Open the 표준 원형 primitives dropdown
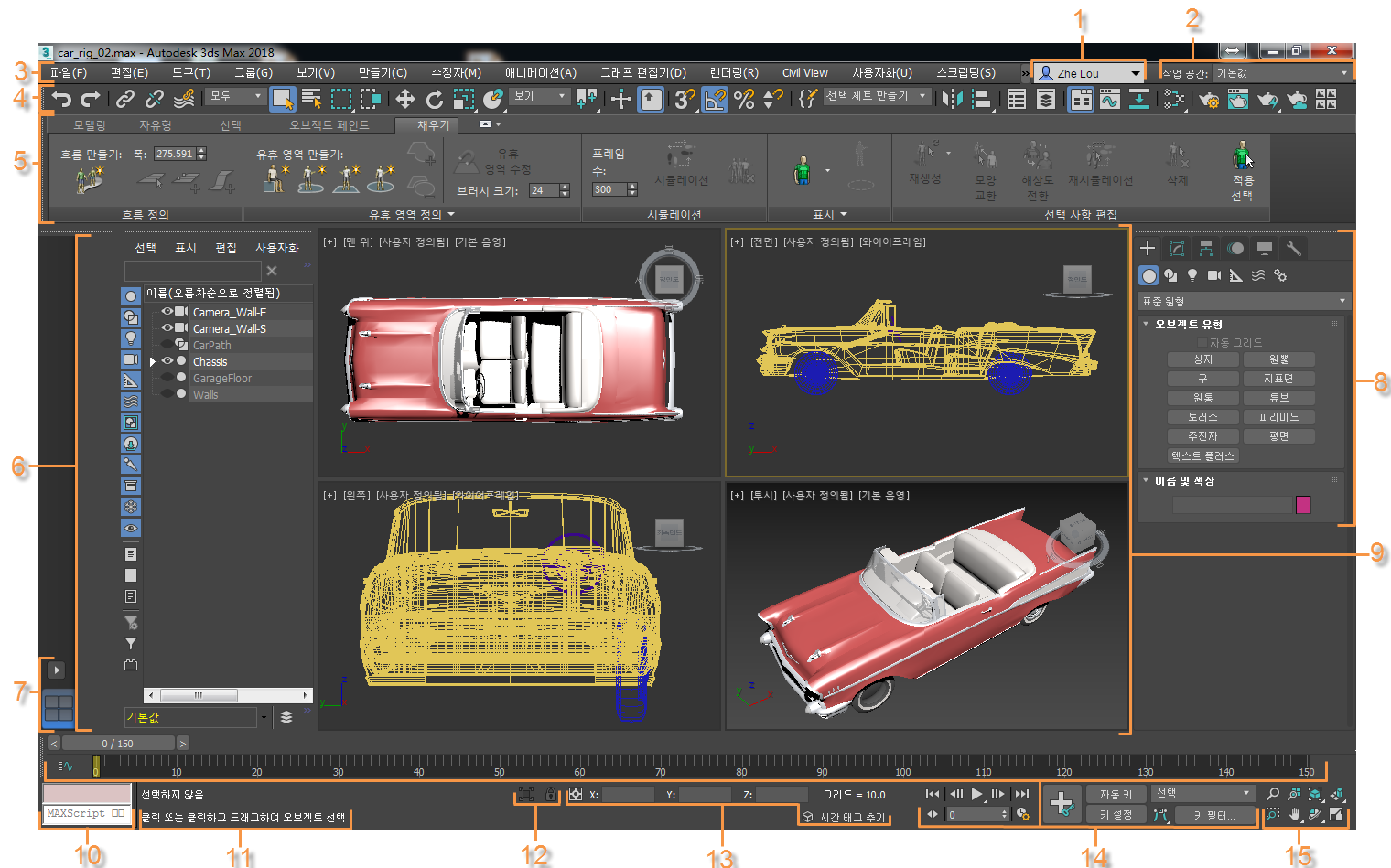Image resolution: width=1391 pixels, height=868 pixels. pos(1243,301)
